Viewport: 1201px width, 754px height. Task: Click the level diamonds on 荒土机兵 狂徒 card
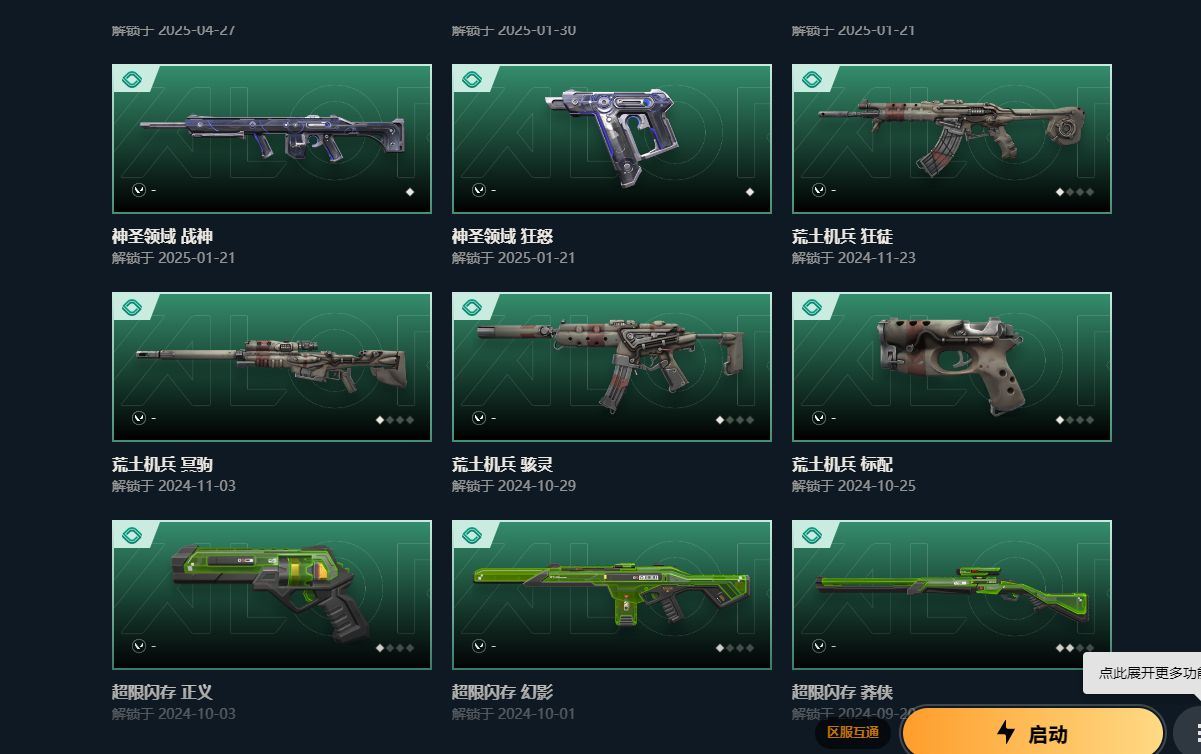pyautogui.click(x=1075, y=192)
